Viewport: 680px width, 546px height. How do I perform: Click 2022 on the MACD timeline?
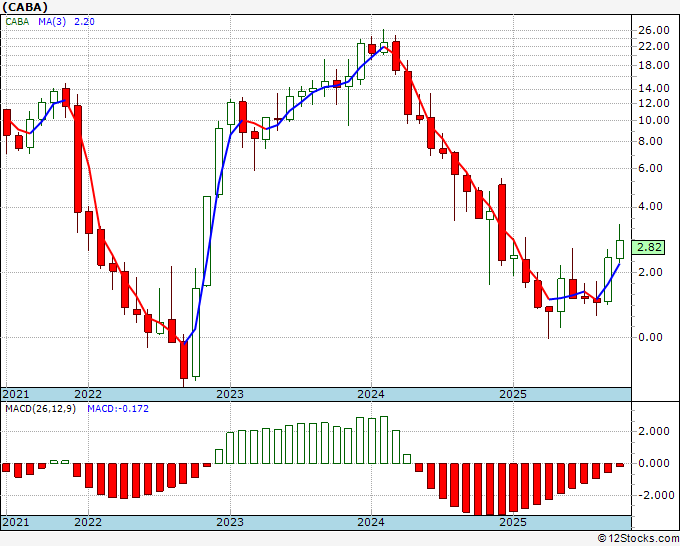point(88,522)
